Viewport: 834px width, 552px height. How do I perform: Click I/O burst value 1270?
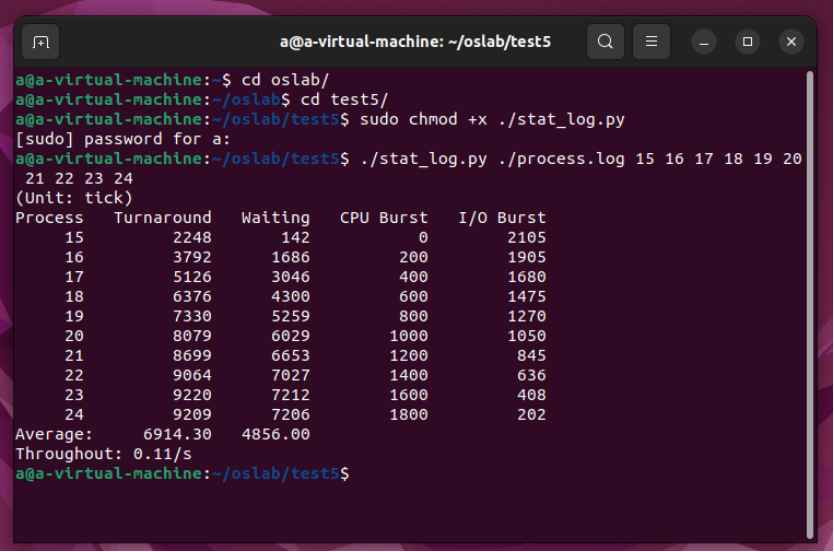coord(527,316)
